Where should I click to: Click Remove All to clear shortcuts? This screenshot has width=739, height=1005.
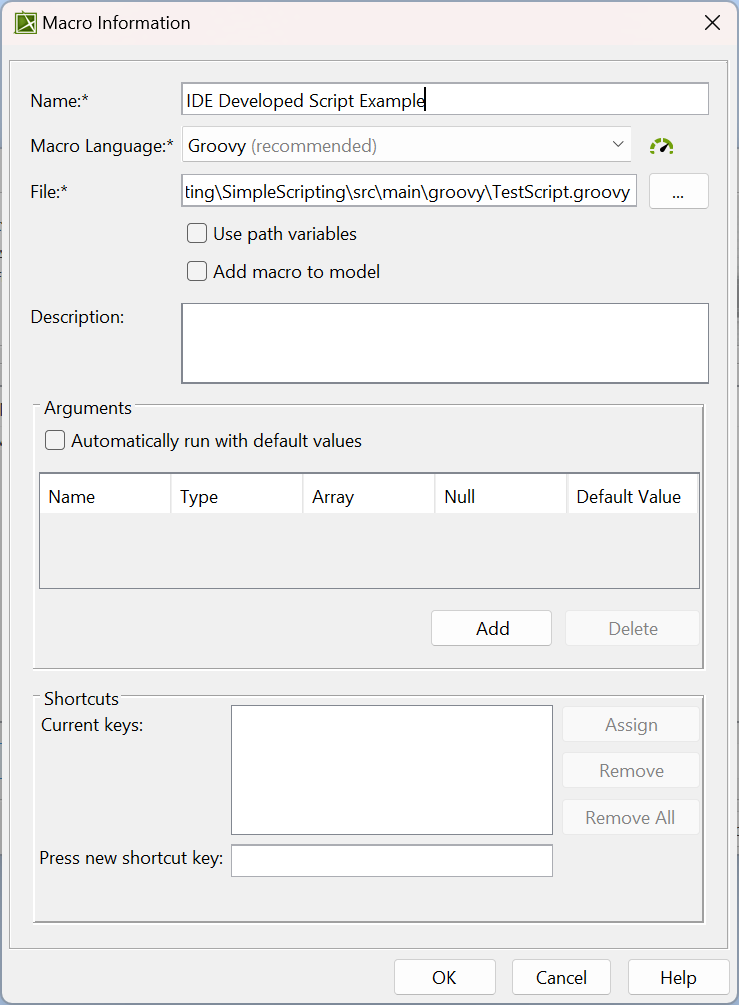pyautogui.click(x=630, y=817)
